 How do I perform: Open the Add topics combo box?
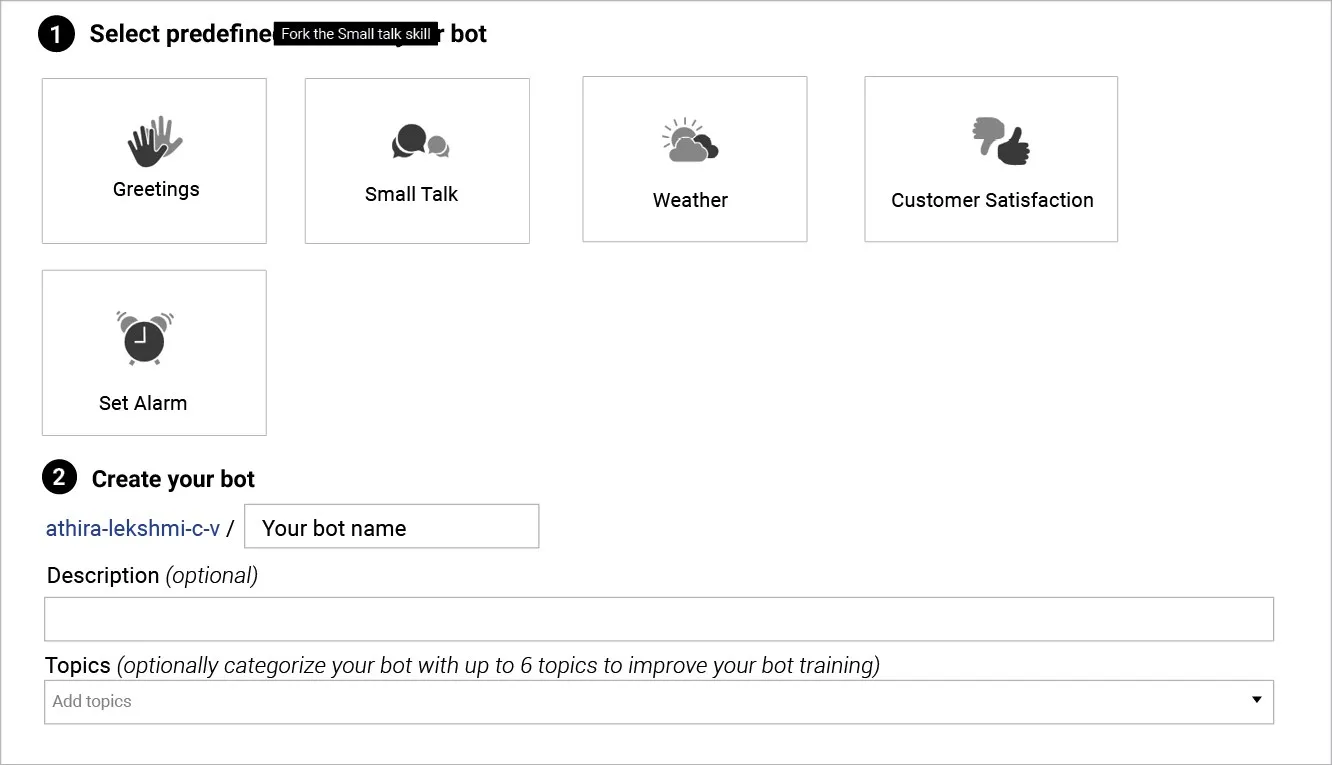tap(640, 701)
